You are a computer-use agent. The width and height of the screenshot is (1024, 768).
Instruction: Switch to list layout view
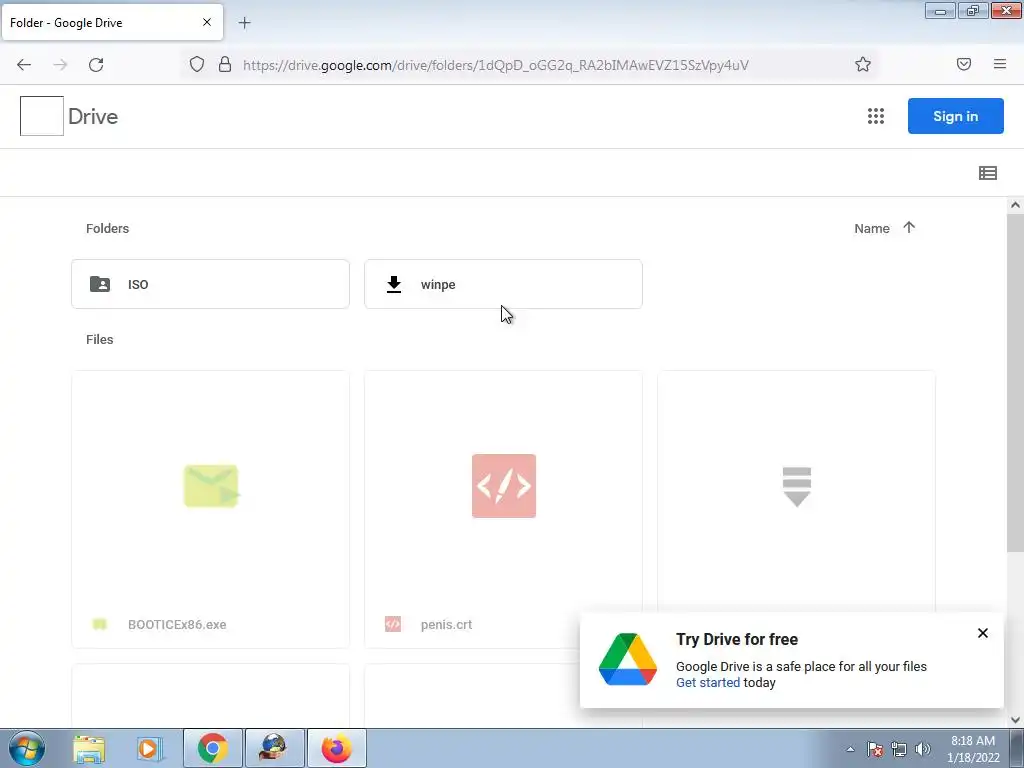coord(987,173)
